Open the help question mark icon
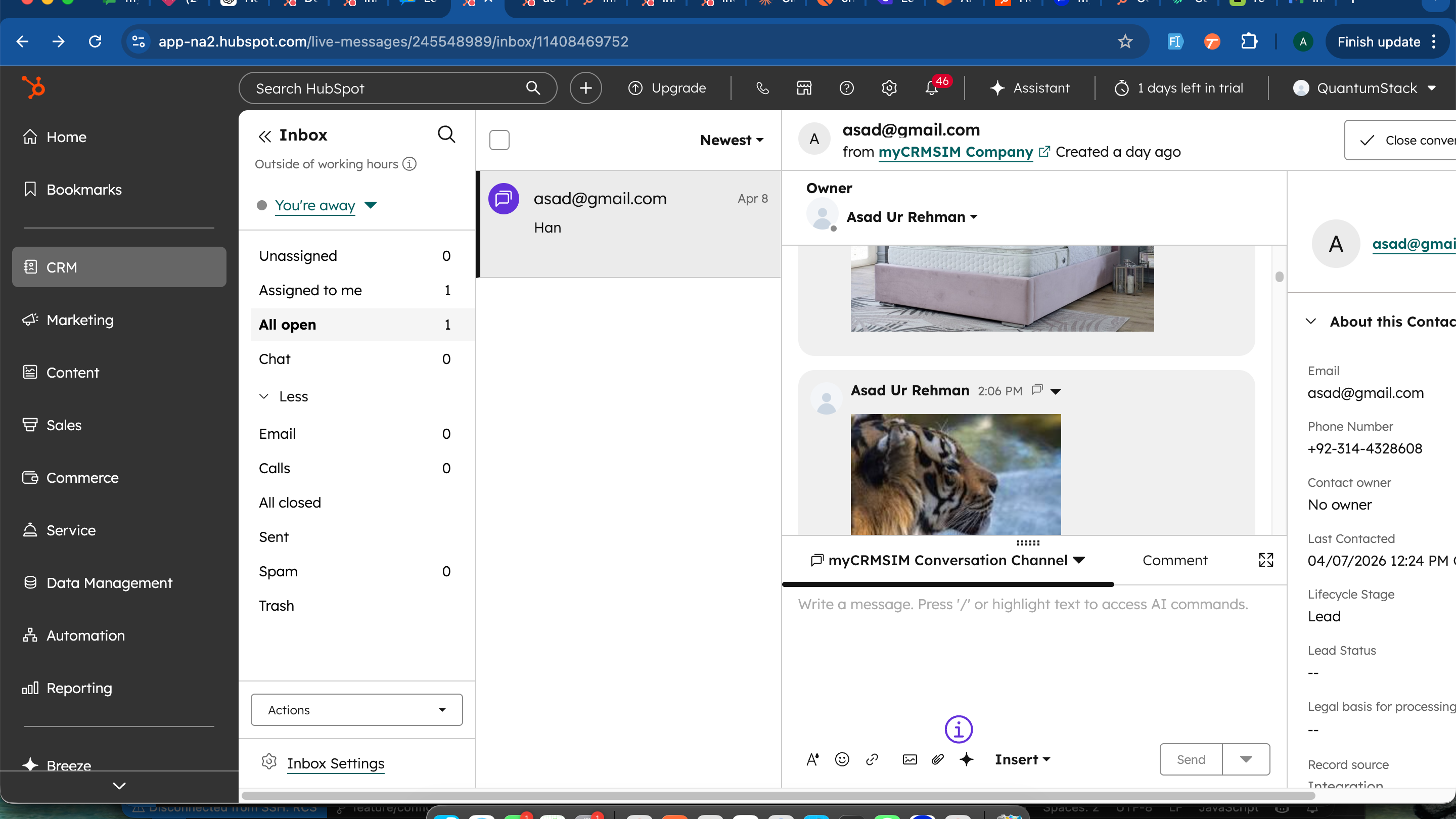This screenshot has height=819, width=1456. (846, 87)
